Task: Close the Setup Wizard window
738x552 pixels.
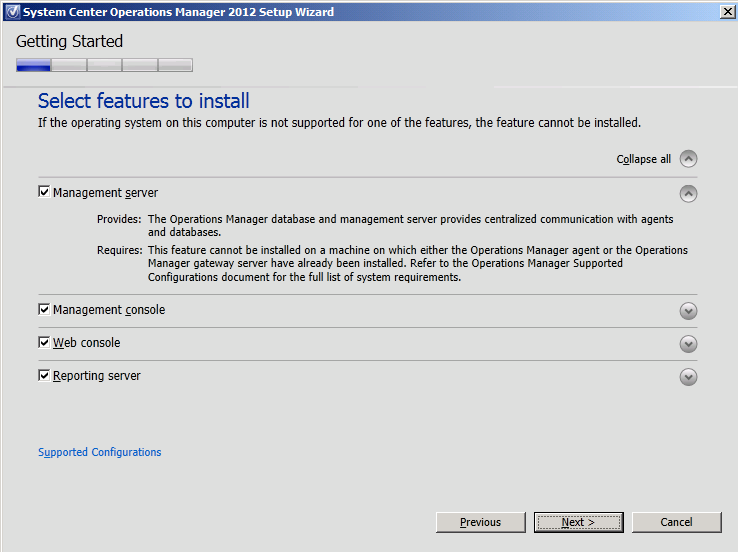Action: (727, 11)
